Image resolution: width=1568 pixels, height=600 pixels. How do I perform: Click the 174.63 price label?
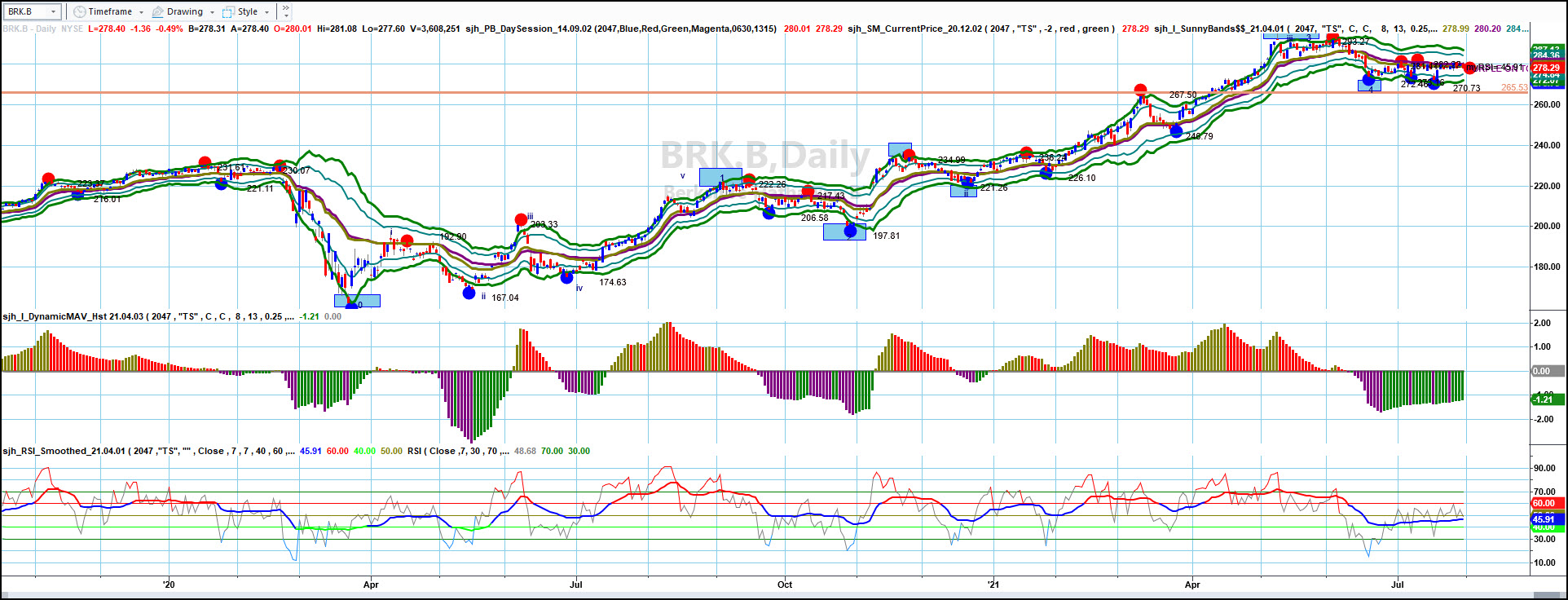(x=613, y=282)
